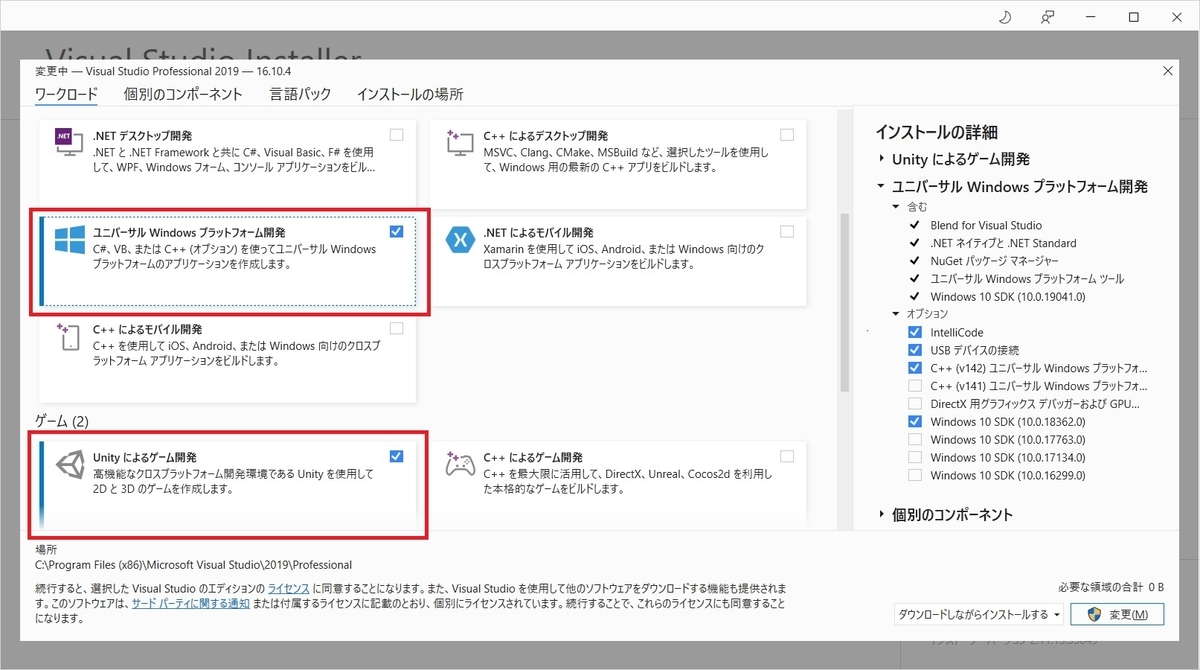Image resolution: width=1200 pixels, height=670 pixels.
Task: Click the ゲーム (2) category heading
Action: [62, 421]
